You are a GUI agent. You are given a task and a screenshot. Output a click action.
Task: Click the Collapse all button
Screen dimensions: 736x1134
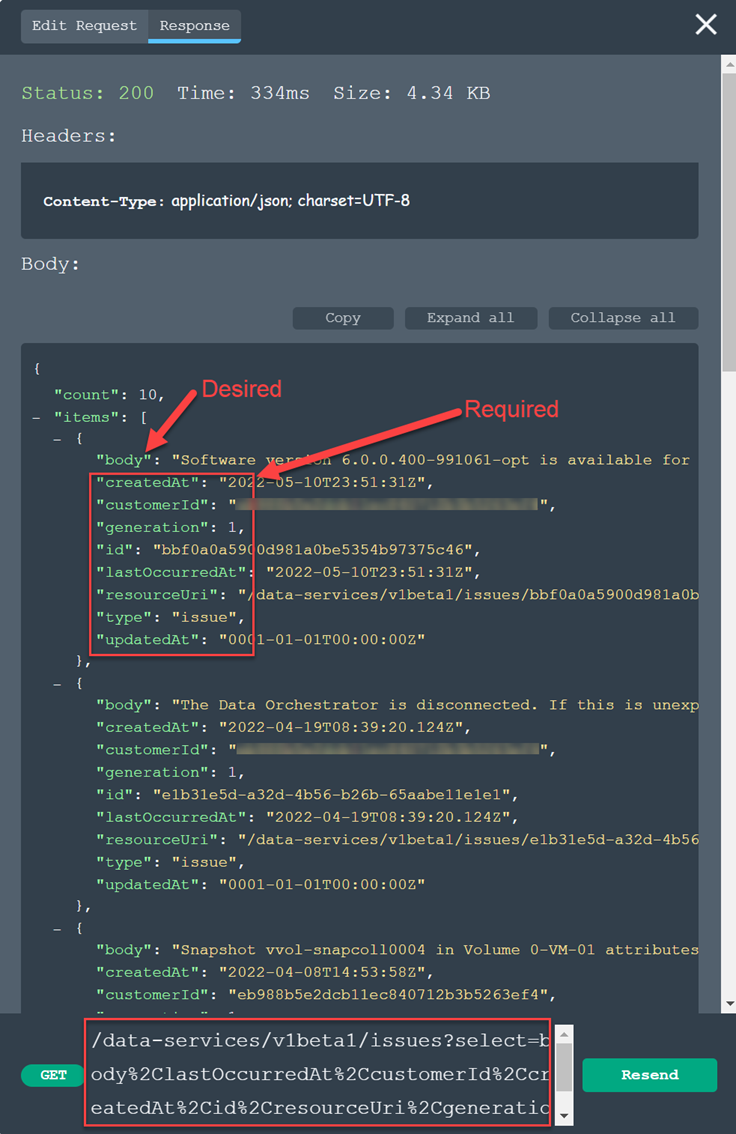pyautogui.click(x=623, y=318)
